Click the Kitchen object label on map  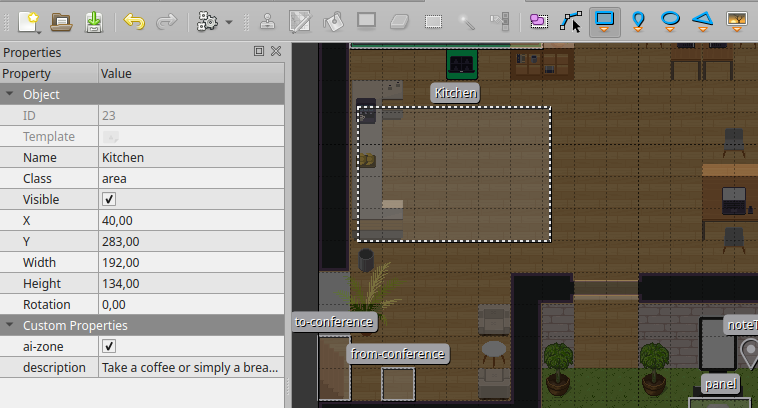(456, 93)
